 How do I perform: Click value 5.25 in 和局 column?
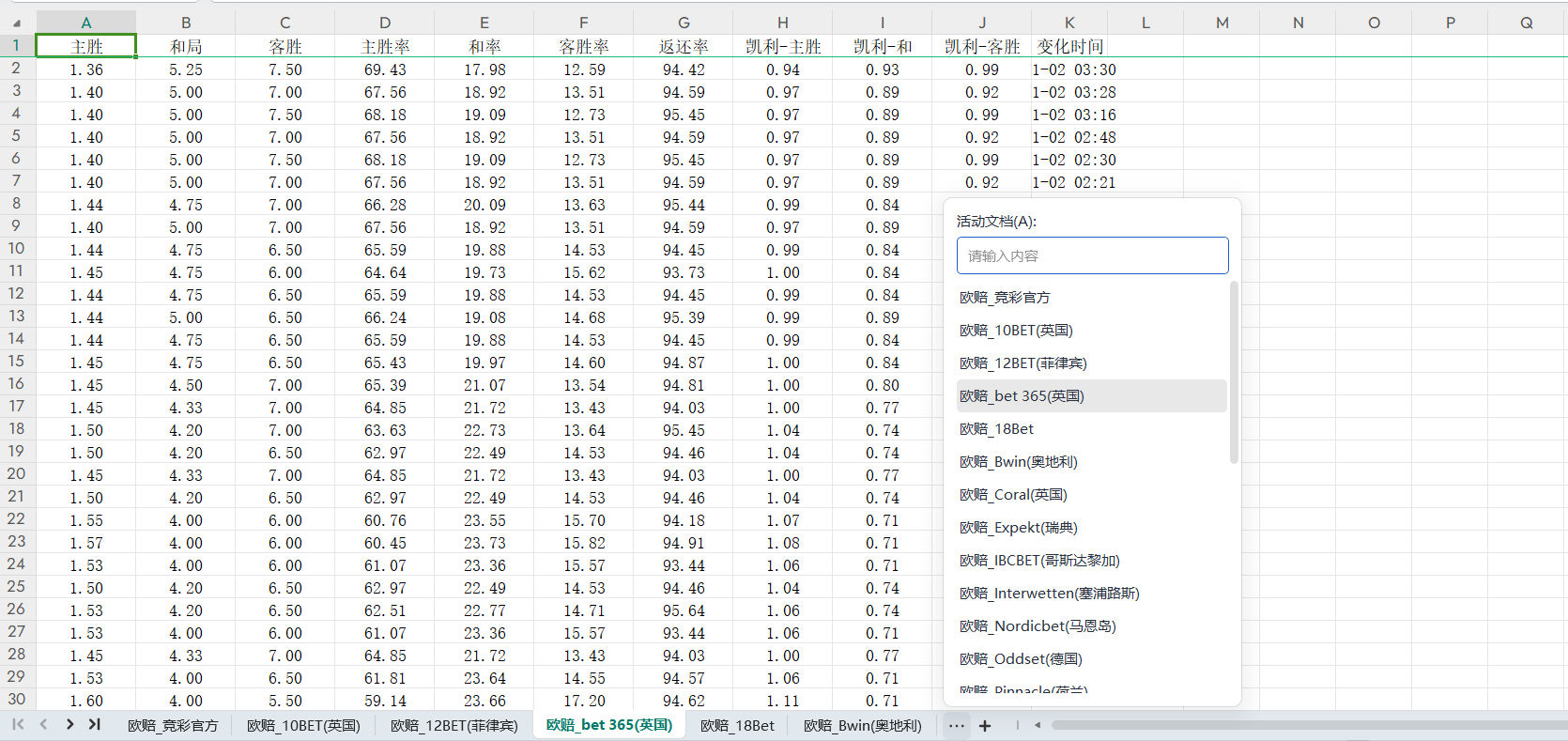click(x=186, y=69)
